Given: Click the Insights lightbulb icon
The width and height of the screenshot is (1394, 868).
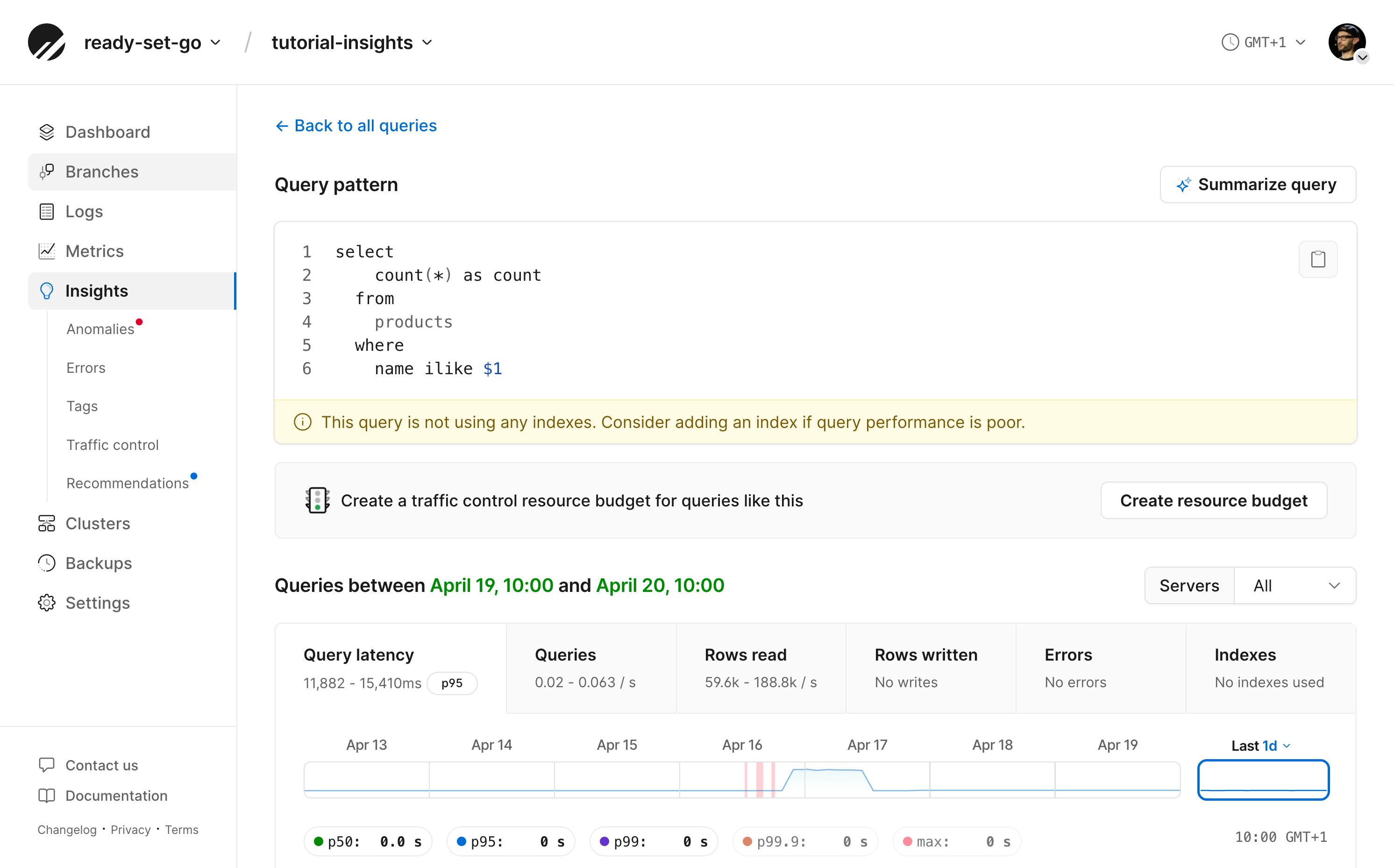Looking at the screenshot, I should pyautogui.click(x=47, y=291).
